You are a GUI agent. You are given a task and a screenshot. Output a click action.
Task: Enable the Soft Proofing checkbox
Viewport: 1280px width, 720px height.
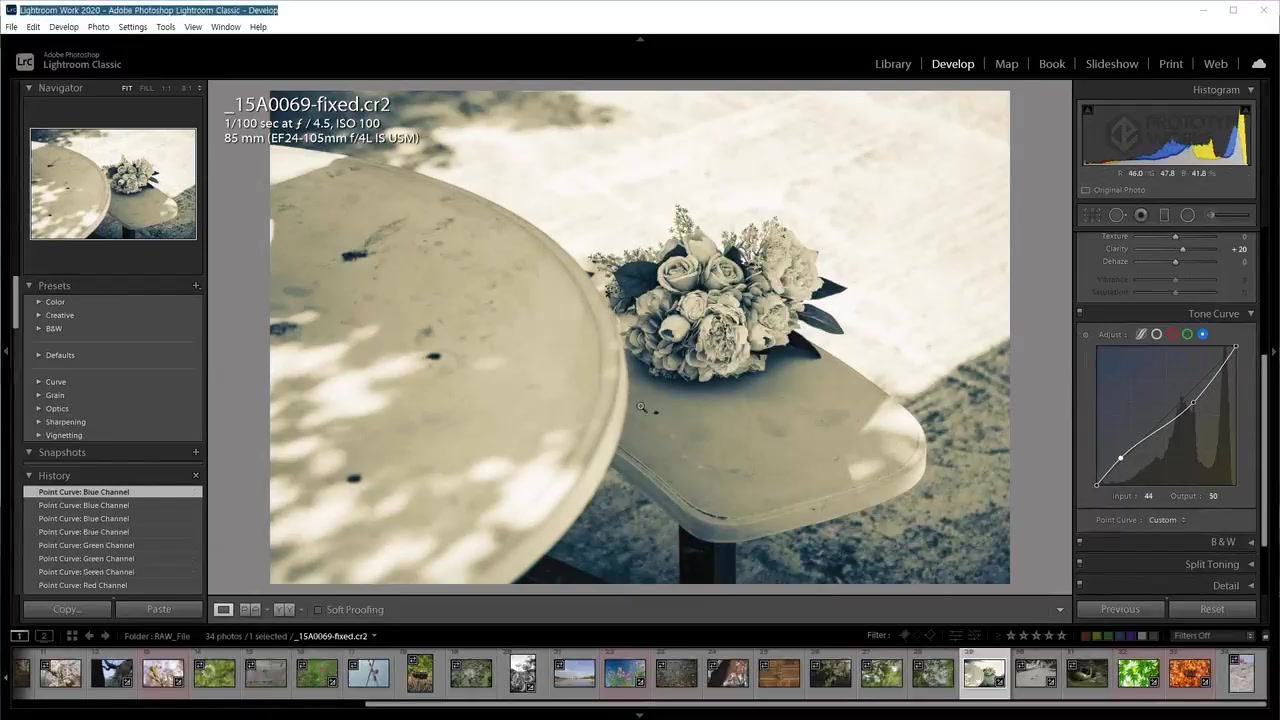[x=318, y=610]
